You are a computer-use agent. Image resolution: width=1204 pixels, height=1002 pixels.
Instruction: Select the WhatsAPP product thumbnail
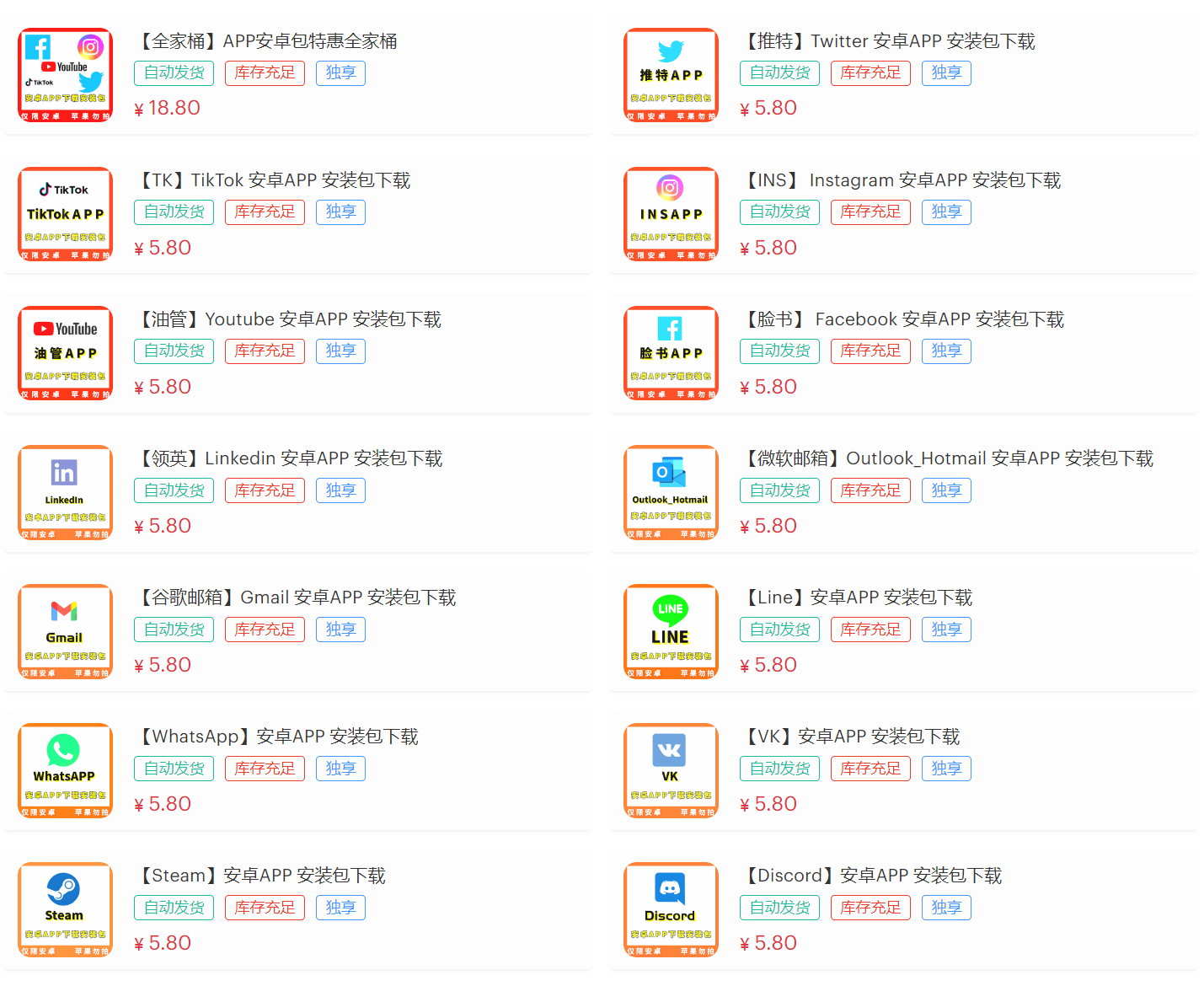tap(65, 770)
